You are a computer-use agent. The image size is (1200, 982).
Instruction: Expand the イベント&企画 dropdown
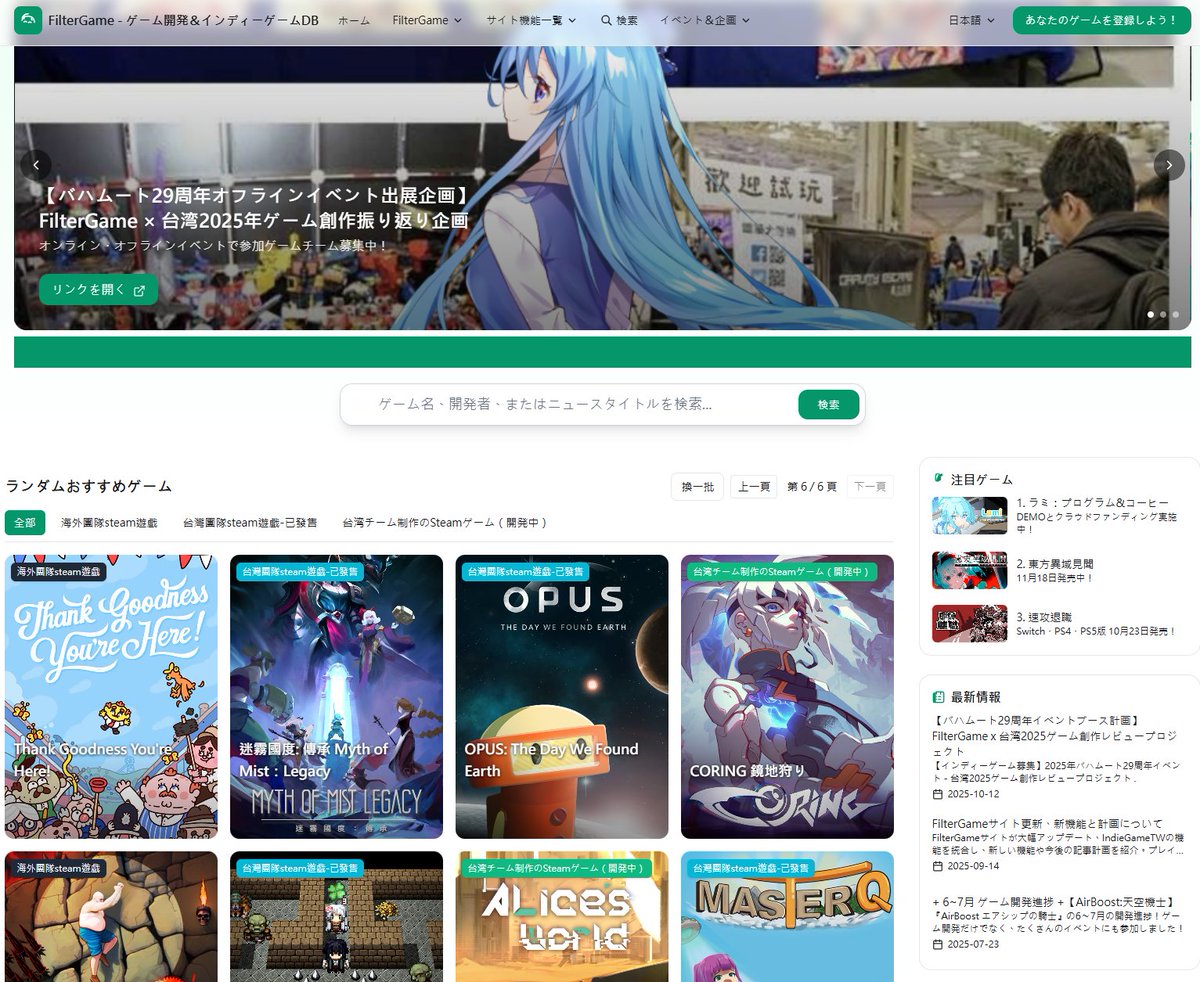pyautogui.click(x=704, y=20)
